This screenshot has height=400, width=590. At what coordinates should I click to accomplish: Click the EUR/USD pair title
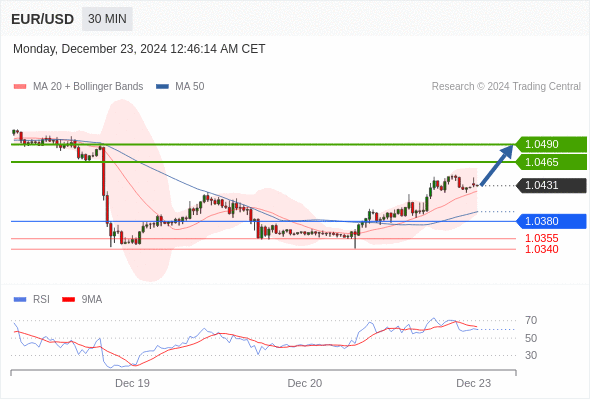click(42, 19)
